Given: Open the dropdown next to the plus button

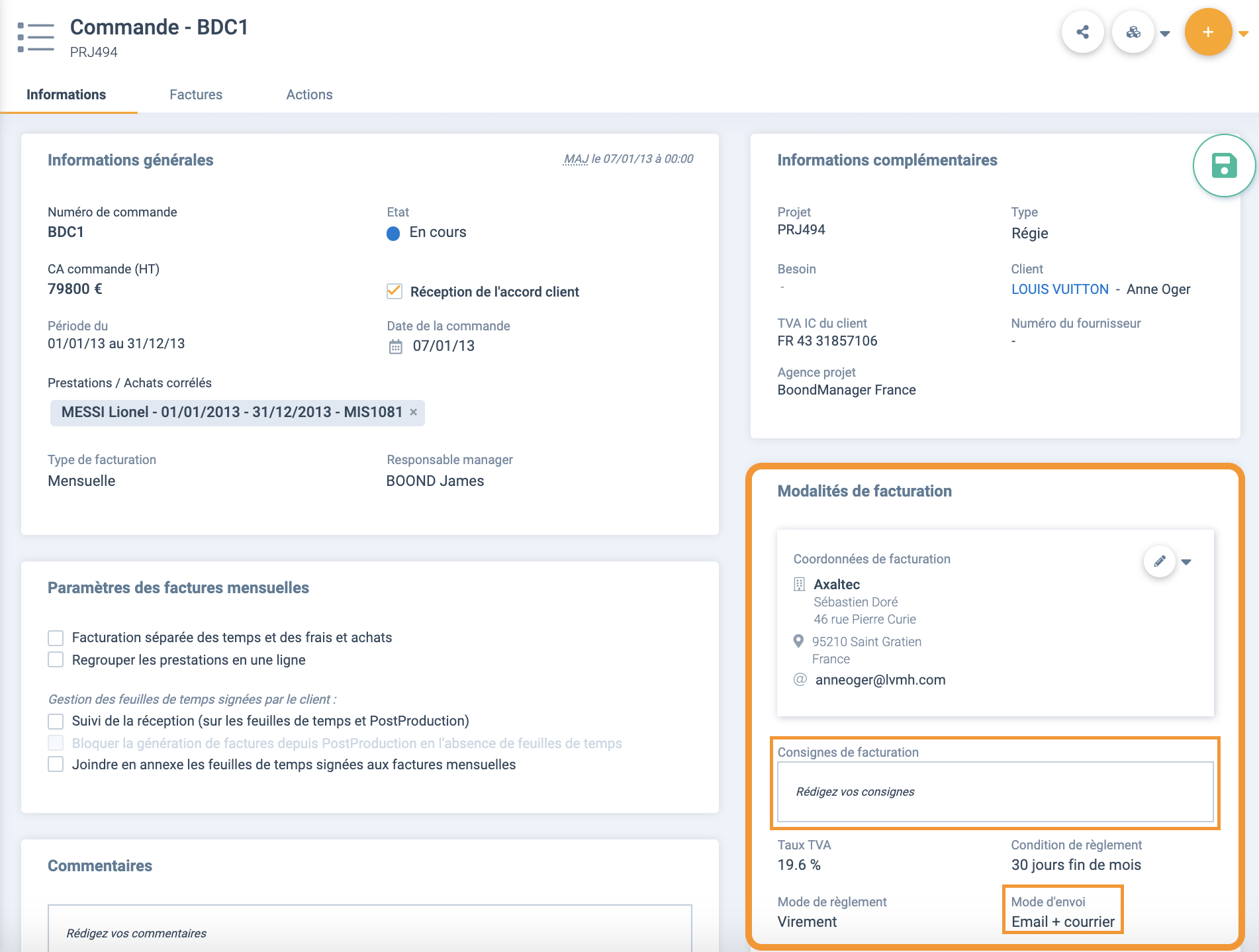Looking at the screenshot, I should tap(1244, 34).
